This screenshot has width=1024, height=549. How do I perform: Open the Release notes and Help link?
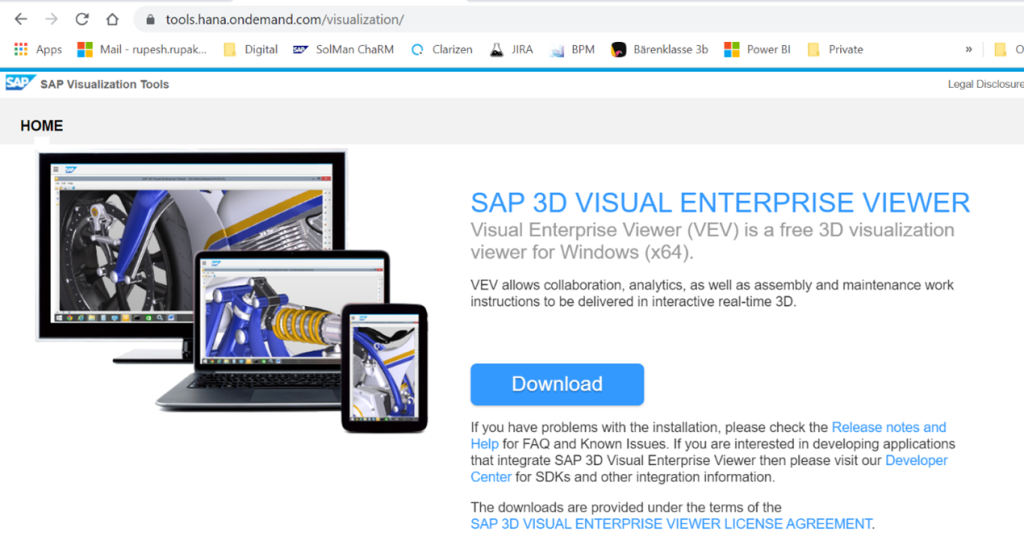click(x=888, y=427)
